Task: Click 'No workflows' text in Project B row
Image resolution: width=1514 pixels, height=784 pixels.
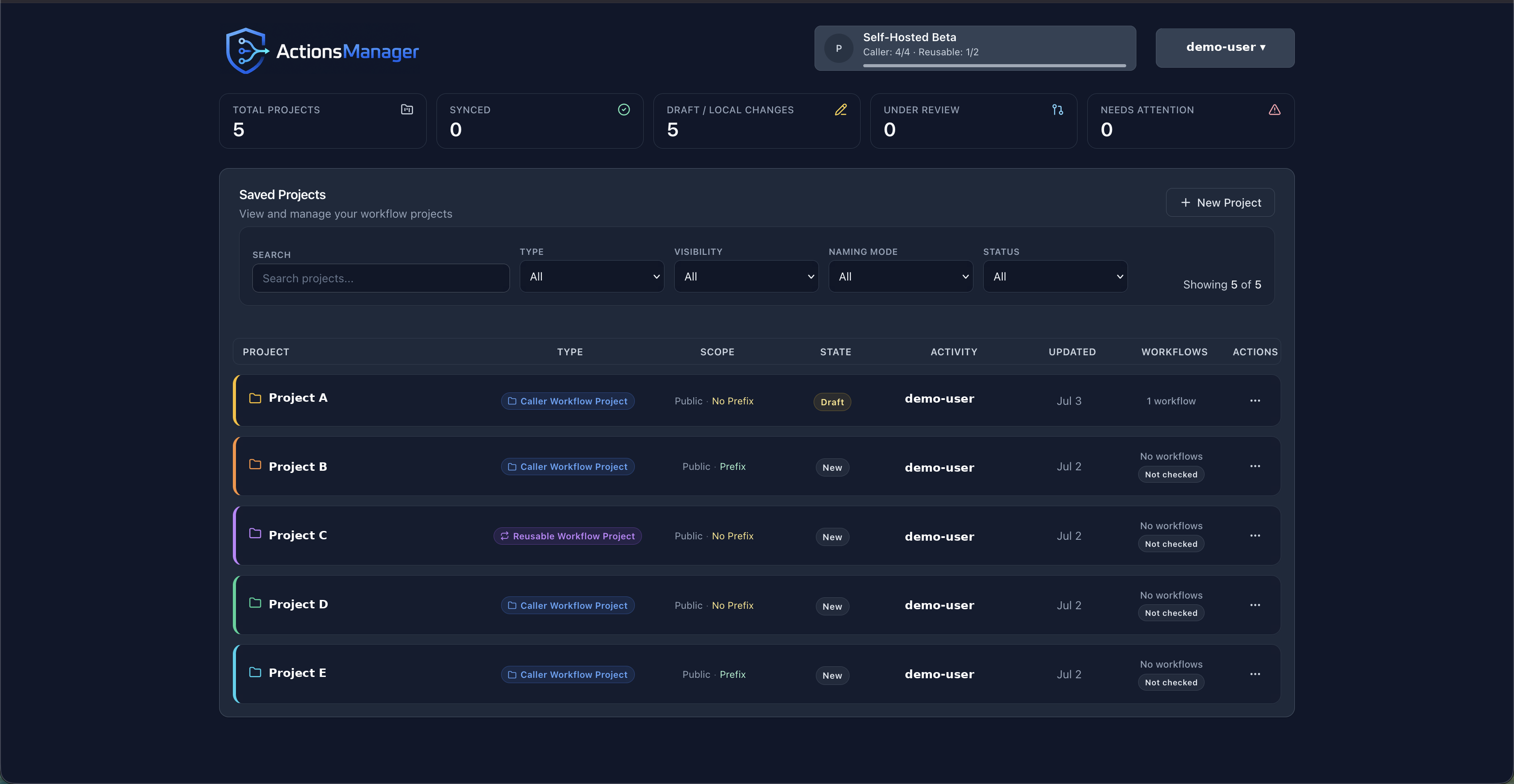Action: click(1171, 456)
